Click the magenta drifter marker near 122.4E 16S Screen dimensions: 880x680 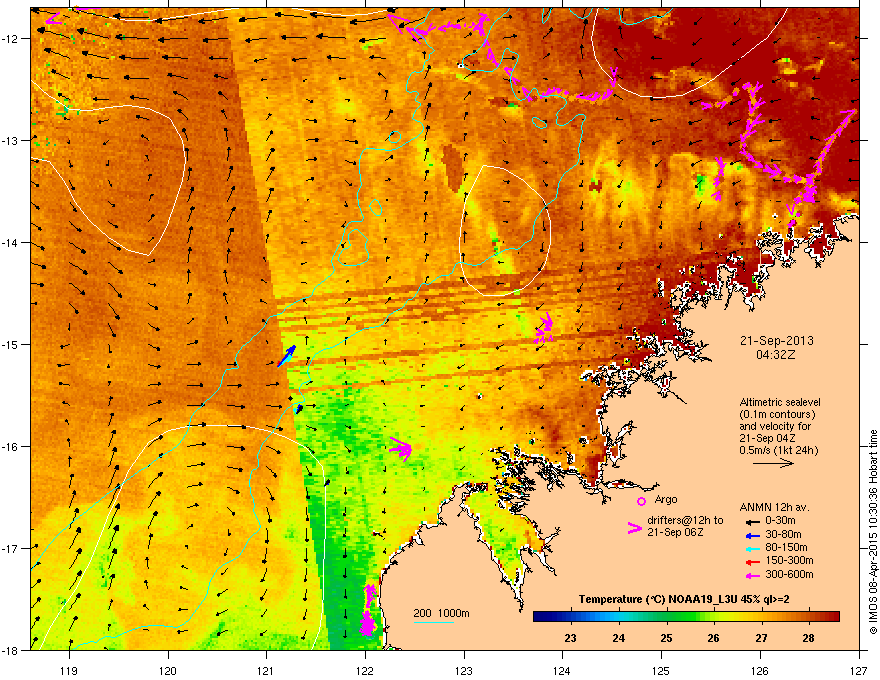coord(402,448)
